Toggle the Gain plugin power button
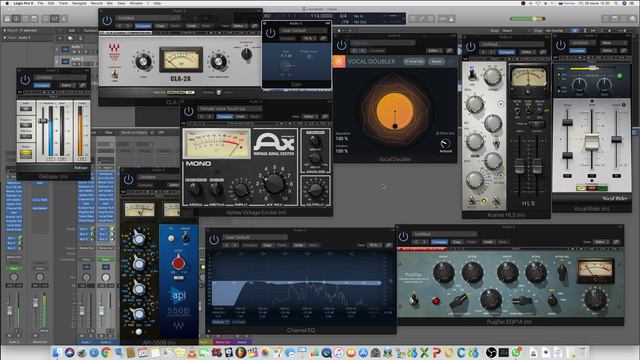The image size is (640, 360). tap(270, 33)
